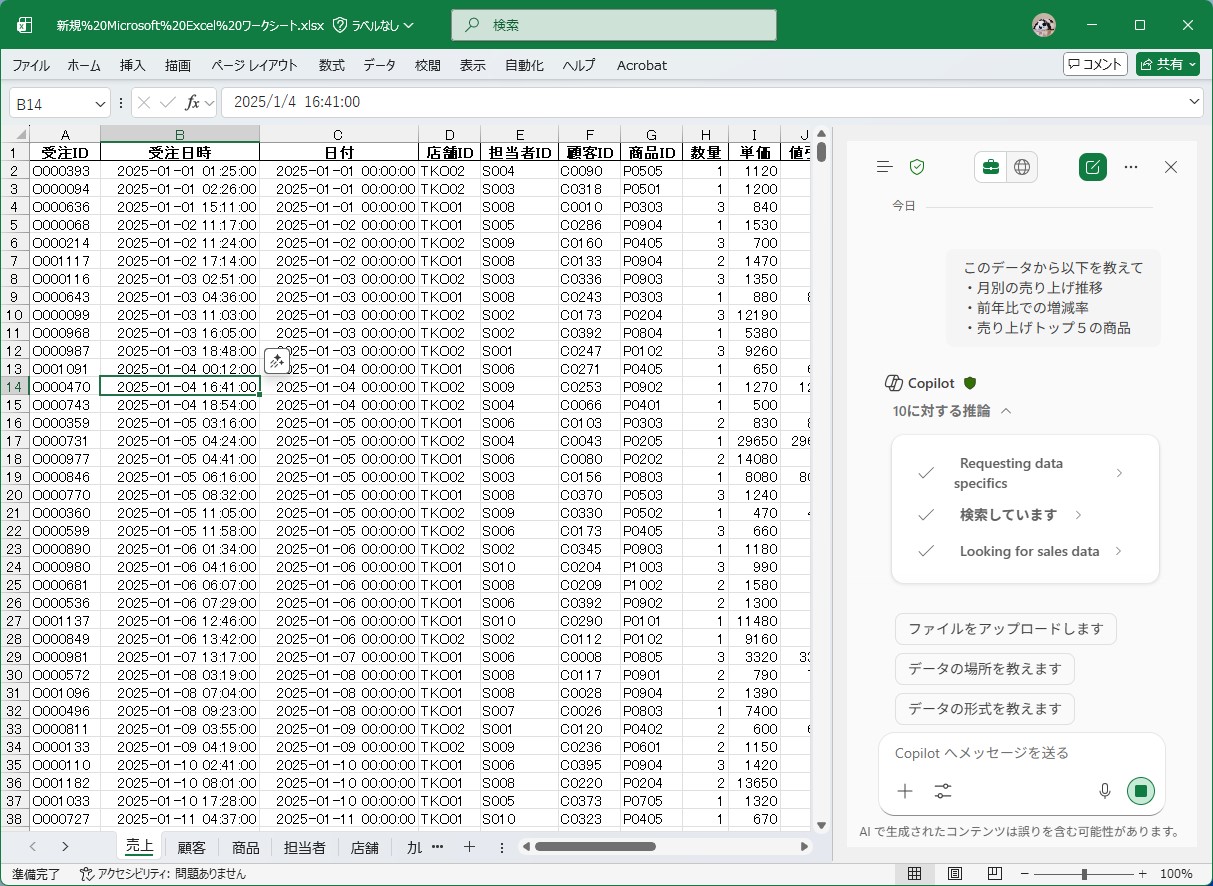
Task: Click the zoom slider in status bar
Action: 1085,874
